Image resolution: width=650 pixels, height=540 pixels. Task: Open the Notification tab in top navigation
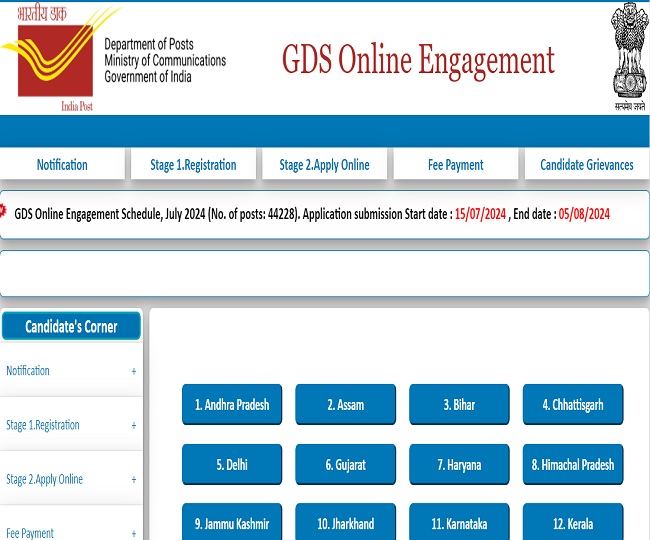click(62, 165)
